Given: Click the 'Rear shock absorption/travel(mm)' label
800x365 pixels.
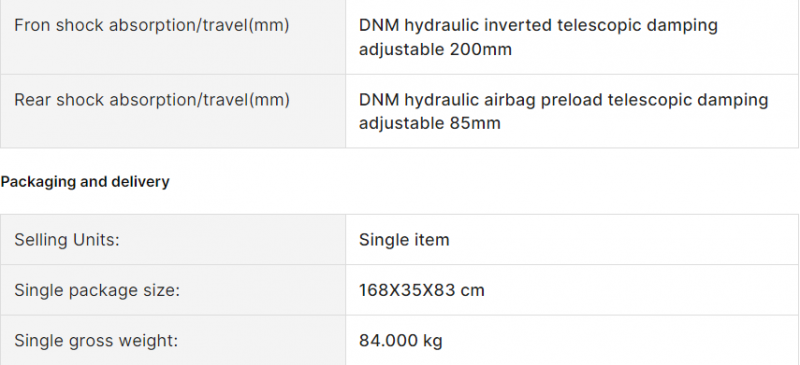Looking at the screenshot, I should tap(152, 100).
